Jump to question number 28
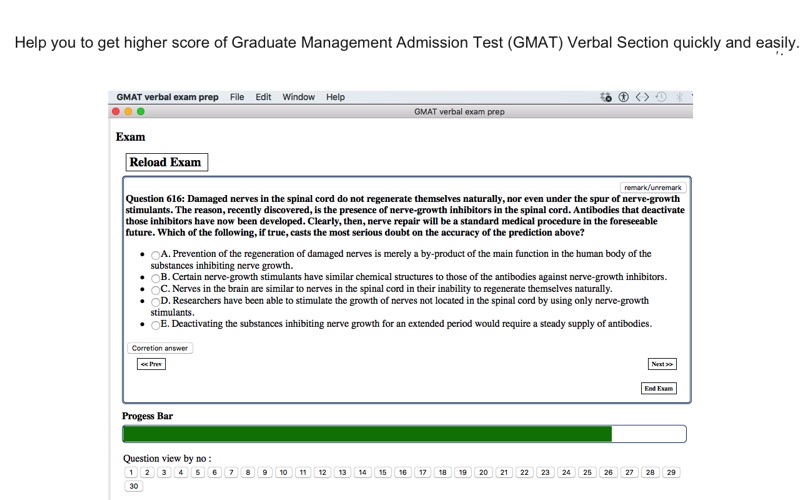800x500 pixels. [x=650, y=472]
